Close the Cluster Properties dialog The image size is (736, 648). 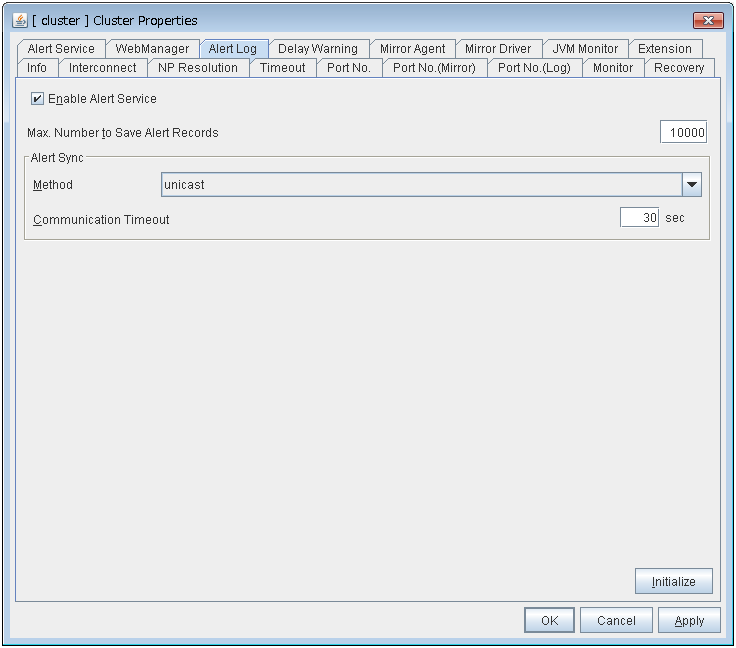[x=708, y=20]
